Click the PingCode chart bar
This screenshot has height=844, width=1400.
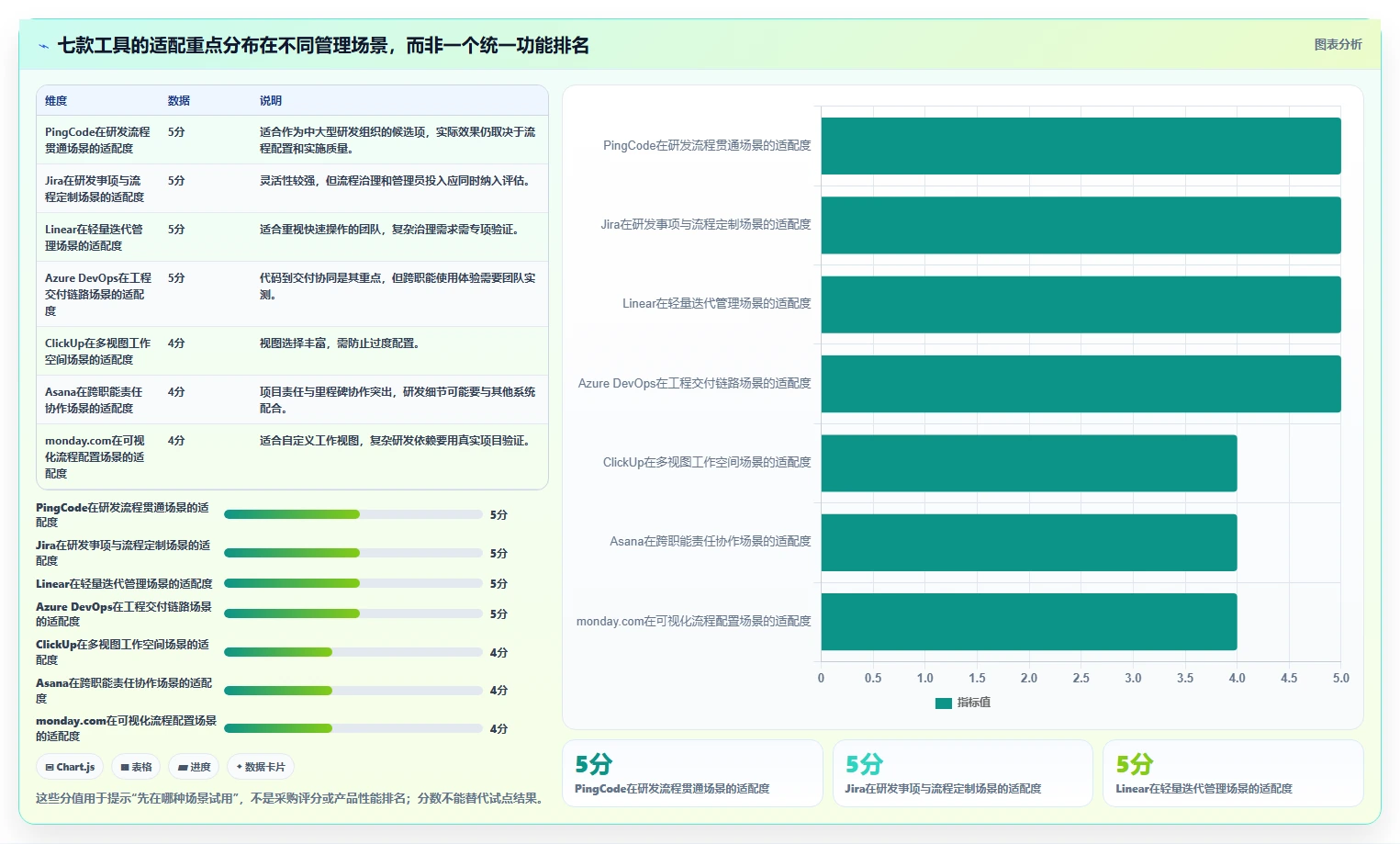pos(1081,146)
